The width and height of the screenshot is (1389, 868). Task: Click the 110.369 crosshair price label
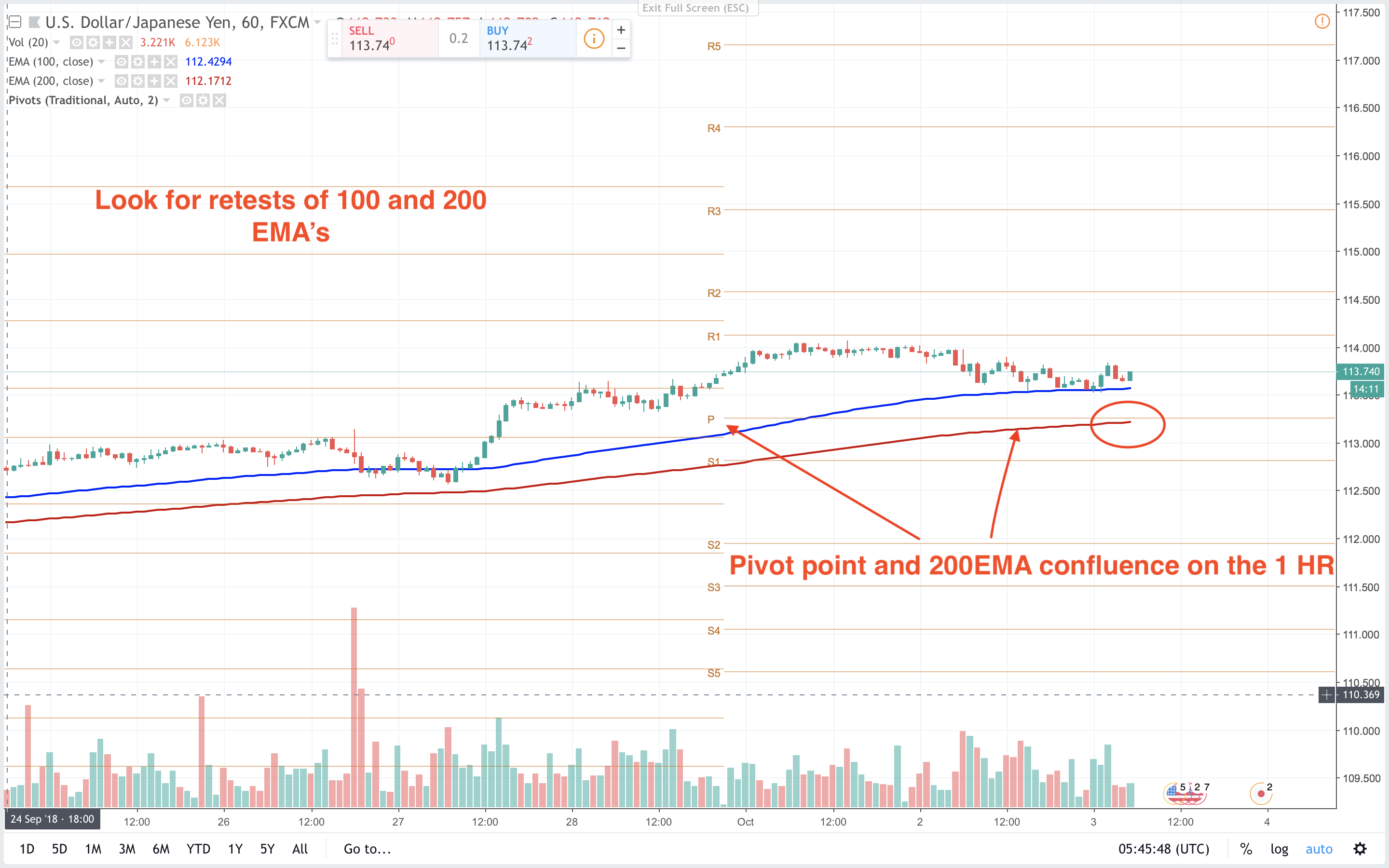[x=1360, y=694]
